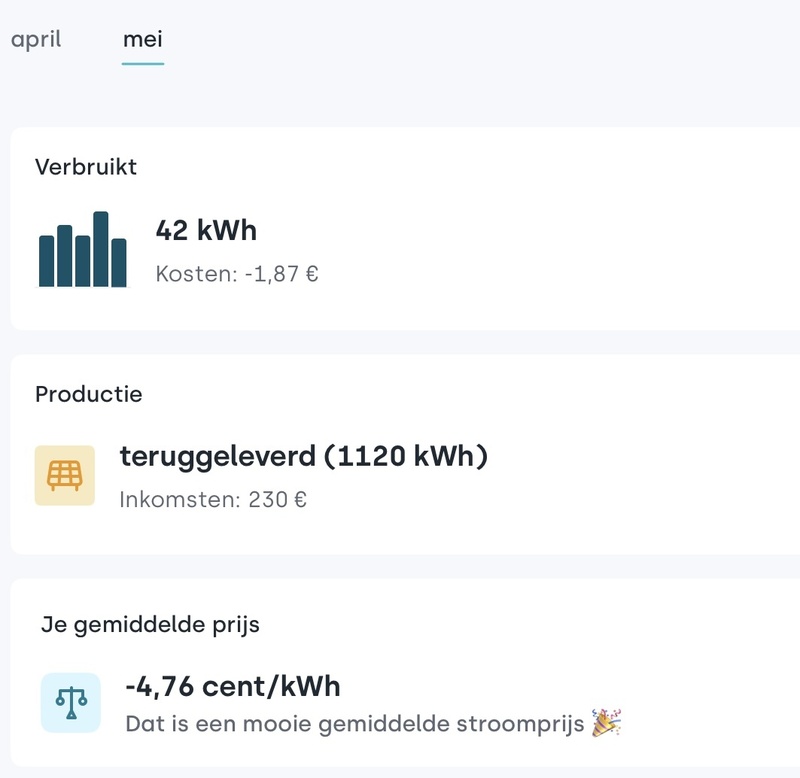Click the balance scale icon
800x778 pixels.
(x=70, y=702)
